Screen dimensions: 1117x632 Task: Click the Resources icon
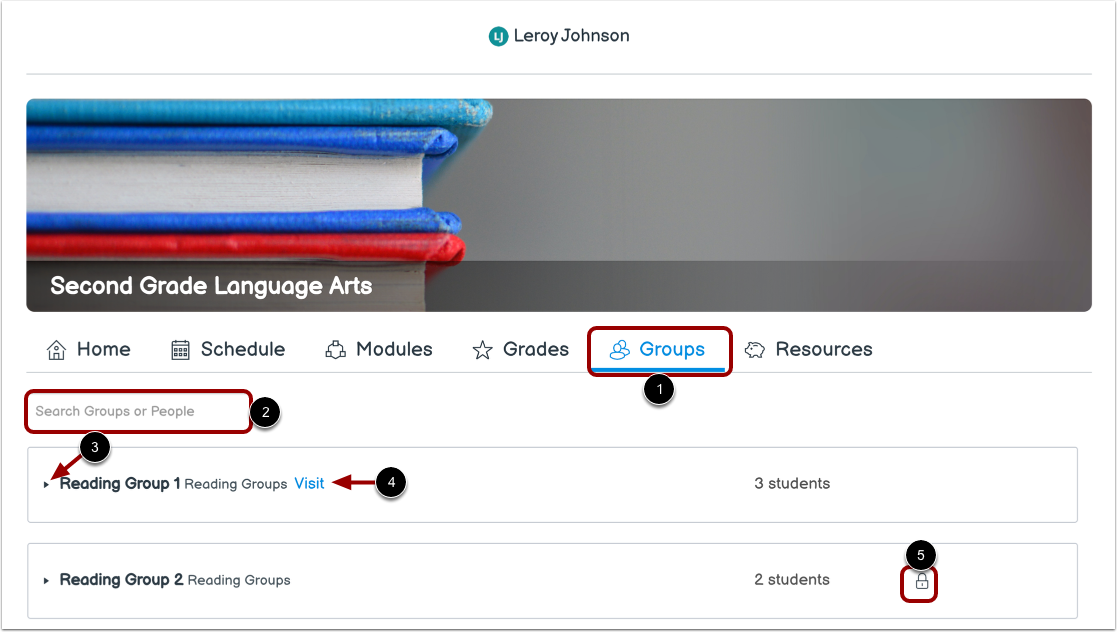tap(754, 349)
